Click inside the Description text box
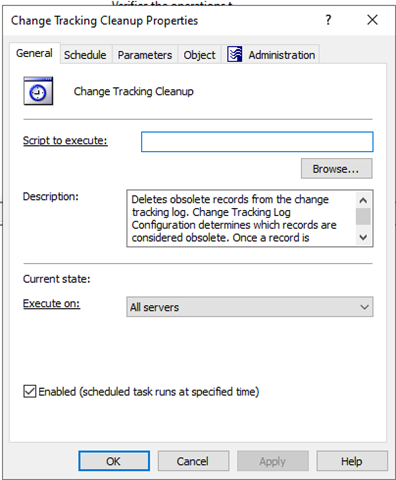396x480 pixels. [242, 218]
